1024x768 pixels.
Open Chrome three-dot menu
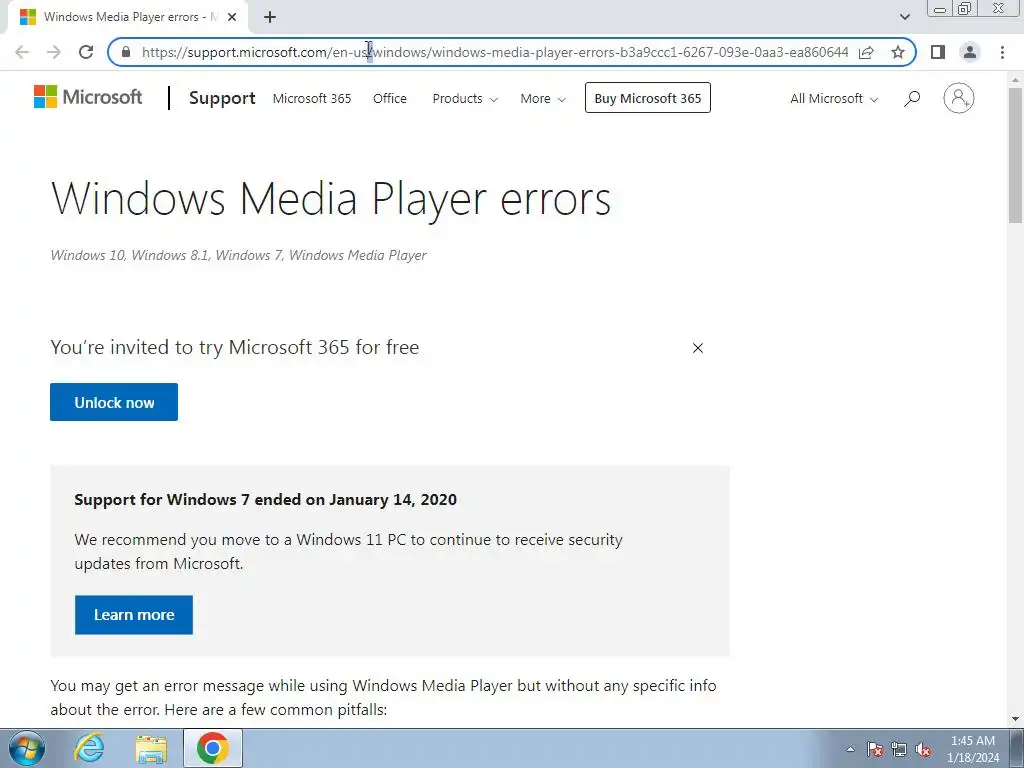pyautogui.click(x=1002, y=52)
